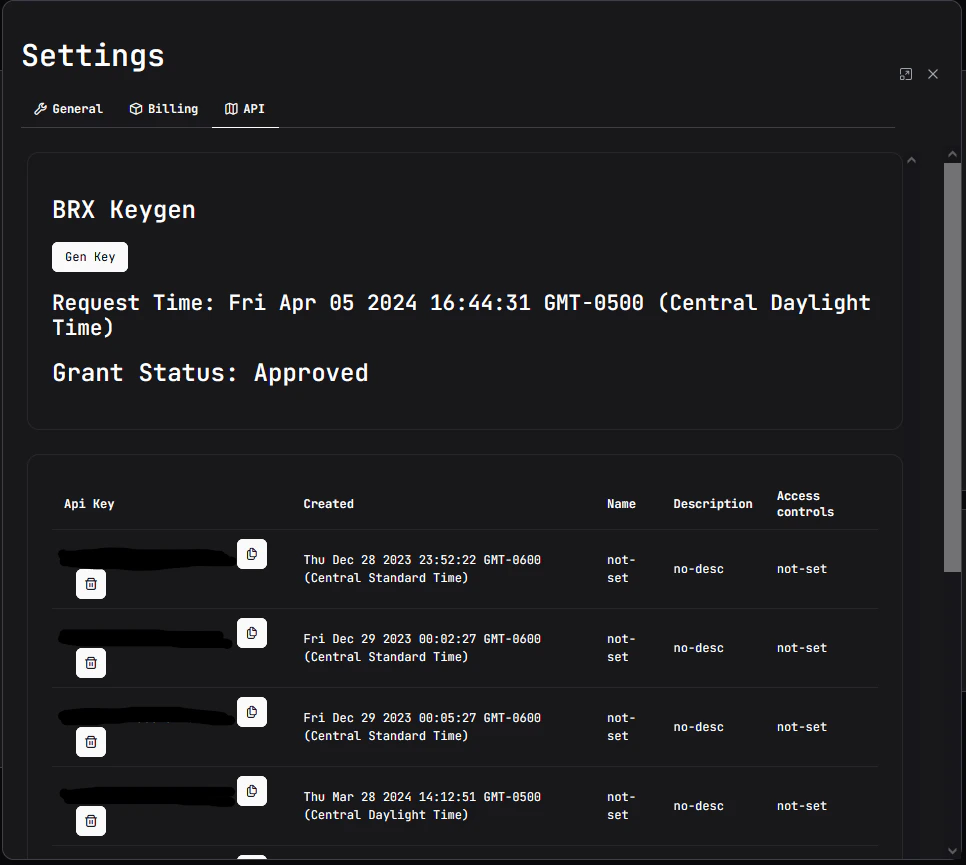This screenshot has height=865, width=966.
Task: Click the not-set name in the 00:05:27 row
Action: [x=621, y=726]
